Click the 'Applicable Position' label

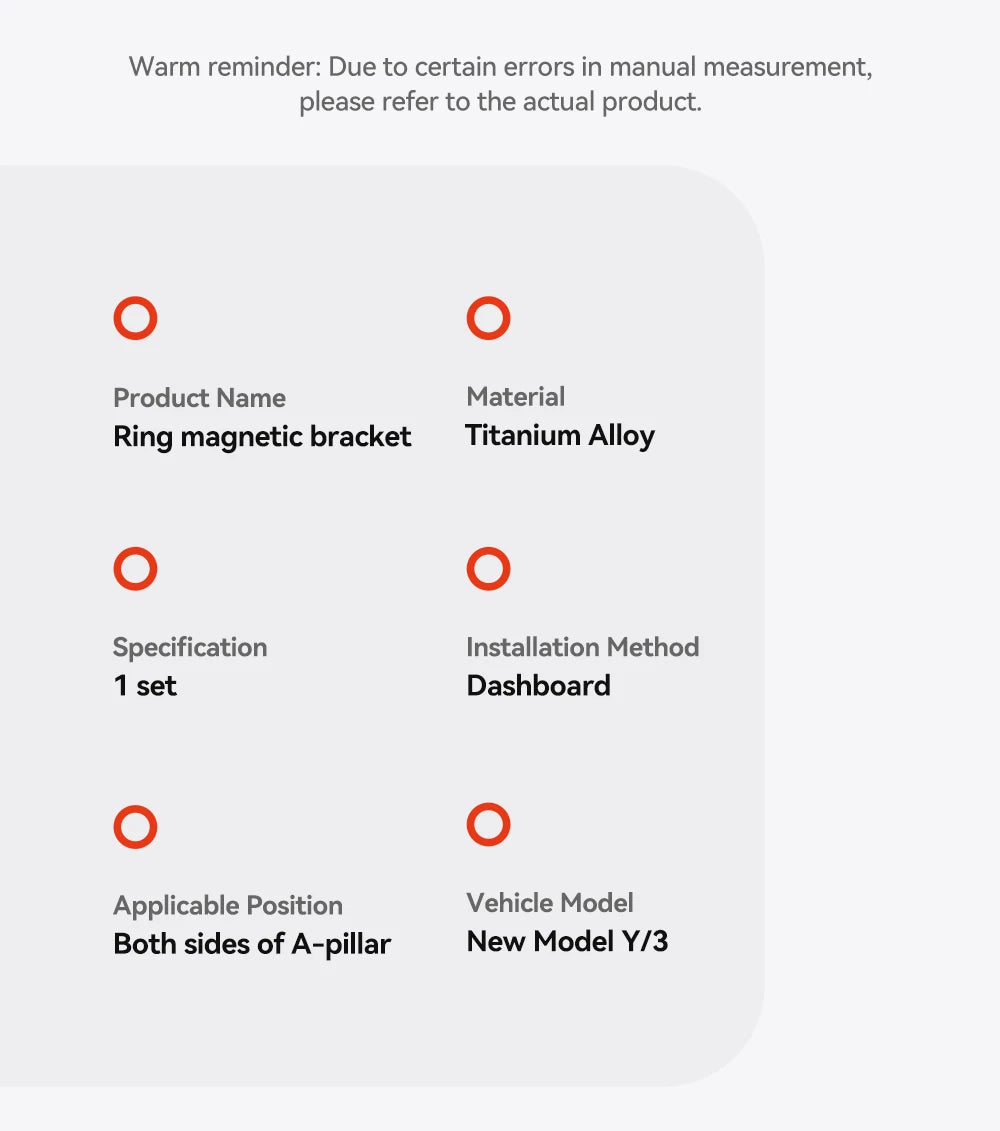click(228, 906)
